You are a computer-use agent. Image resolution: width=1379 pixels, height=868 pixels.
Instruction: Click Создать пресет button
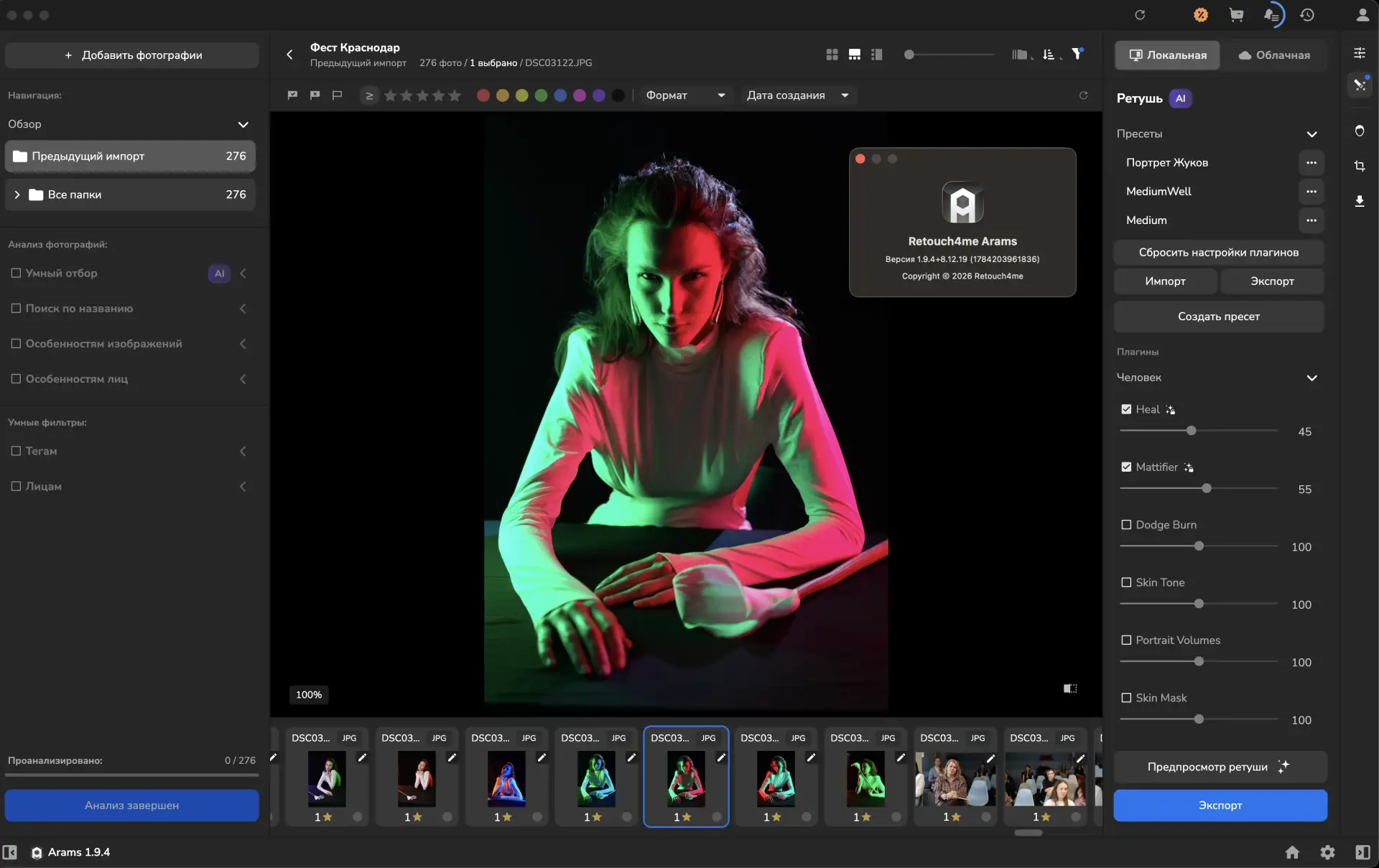1219,317
